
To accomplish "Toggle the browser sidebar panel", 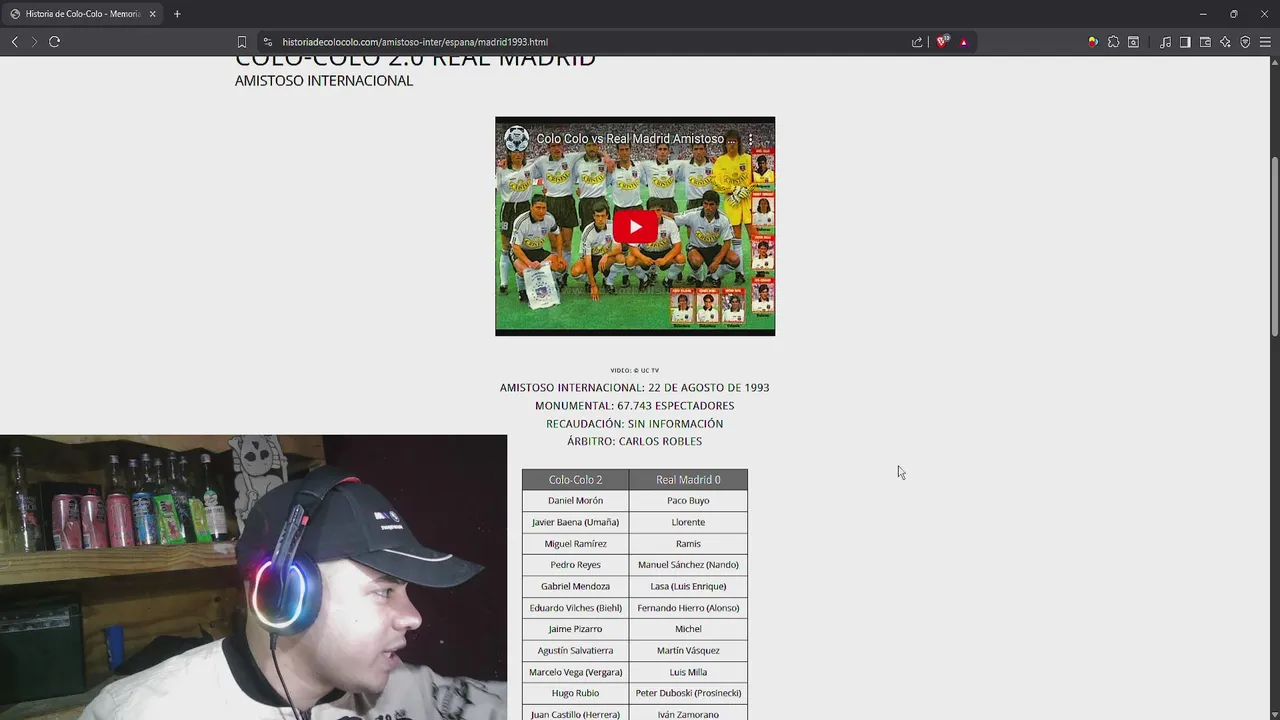I will (1185, 42).
